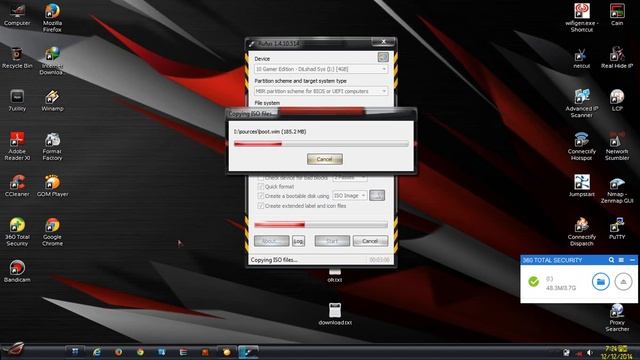Open Network Stumbler desktop shortcut
This screenshot has height=360, width=640.
tap(617, 146)
